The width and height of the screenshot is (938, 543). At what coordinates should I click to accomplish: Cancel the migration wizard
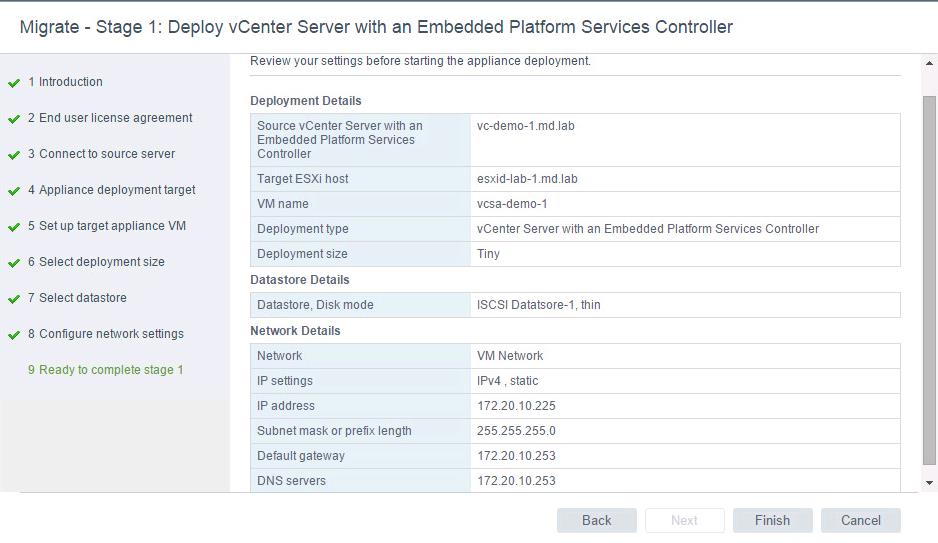point(860,520)
